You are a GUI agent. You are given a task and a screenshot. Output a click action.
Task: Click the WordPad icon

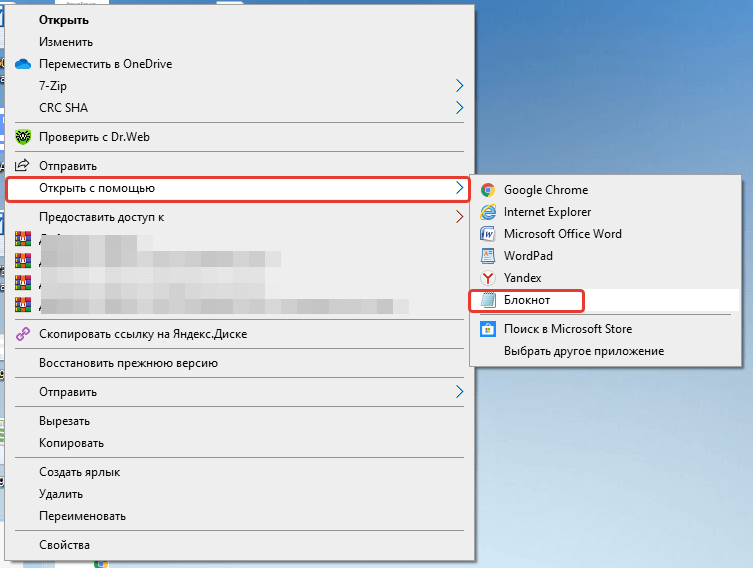(488, 256)
